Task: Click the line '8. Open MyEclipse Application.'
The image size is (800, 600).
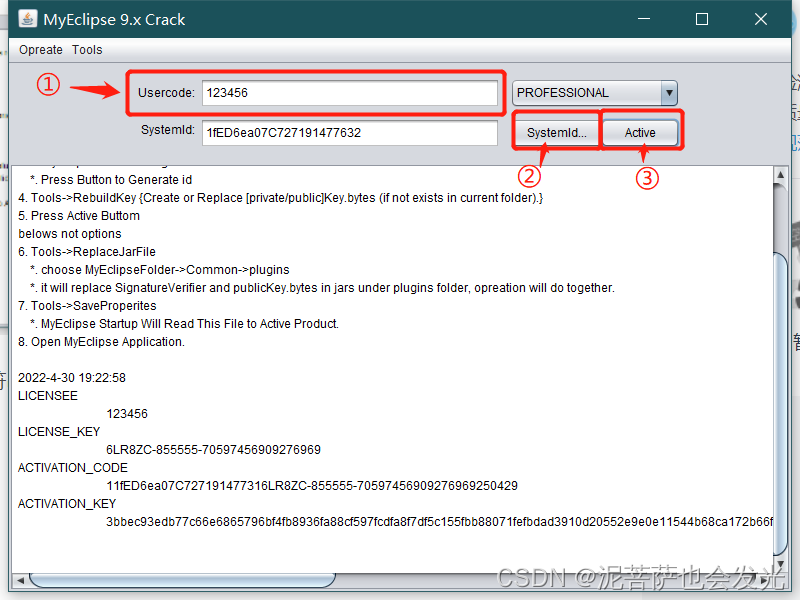Action: click(x=102, y=342)
